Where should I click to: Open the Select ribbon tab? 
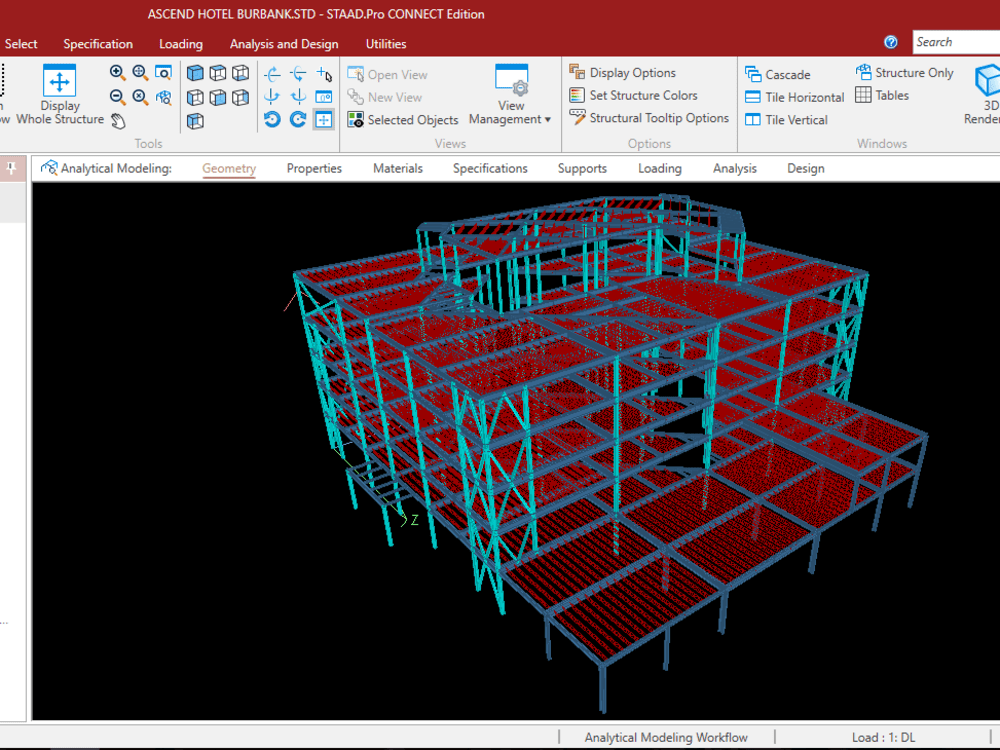pyautogui.click(x=21, y=44)
